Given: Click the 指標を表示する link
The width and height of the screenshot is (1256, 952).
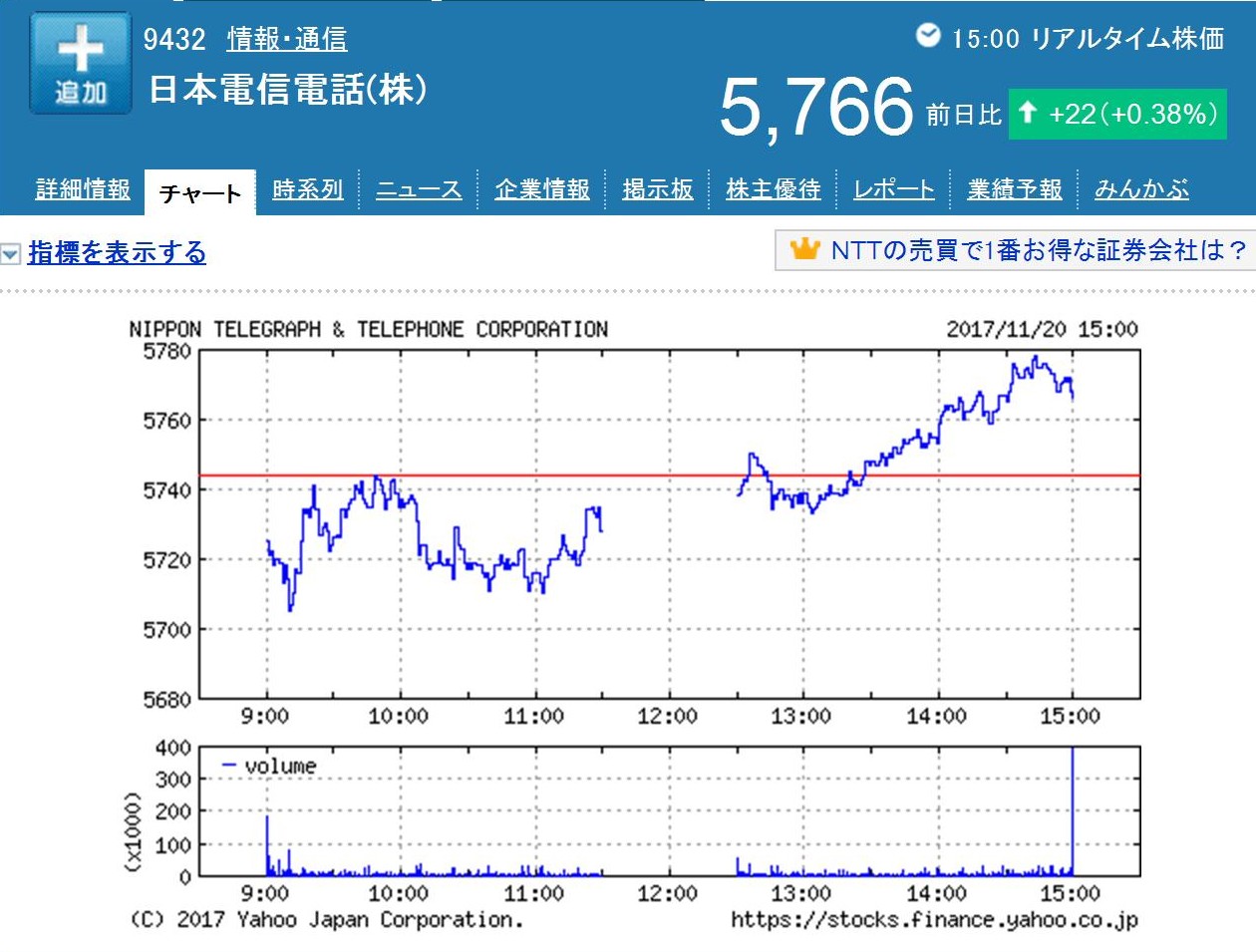Looking at the screenshot, I should (117, 253).
